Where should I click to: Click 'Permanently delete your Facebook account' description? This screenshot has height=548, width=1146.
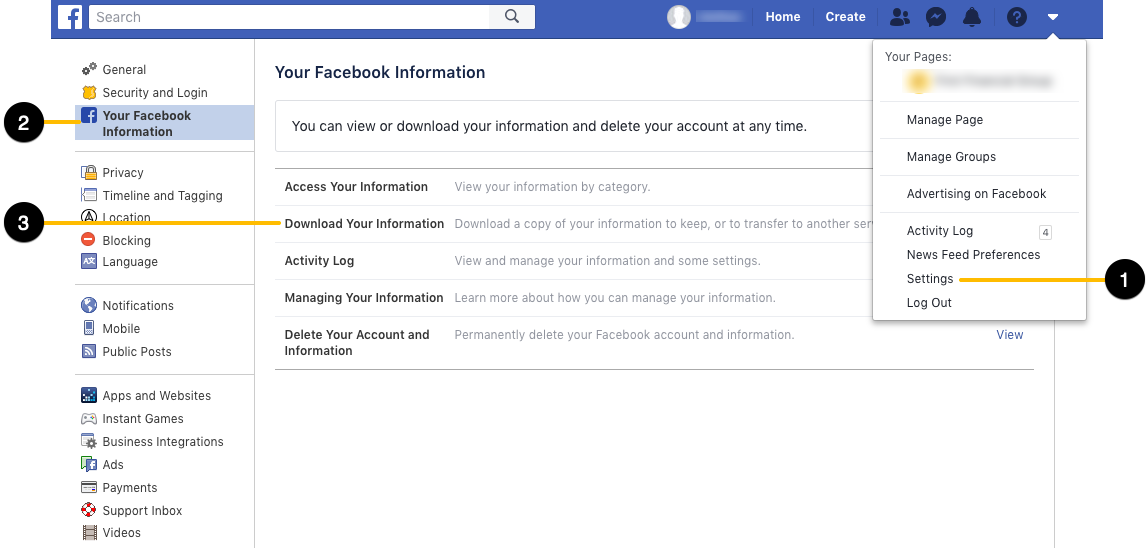click(x=624, y=335)
